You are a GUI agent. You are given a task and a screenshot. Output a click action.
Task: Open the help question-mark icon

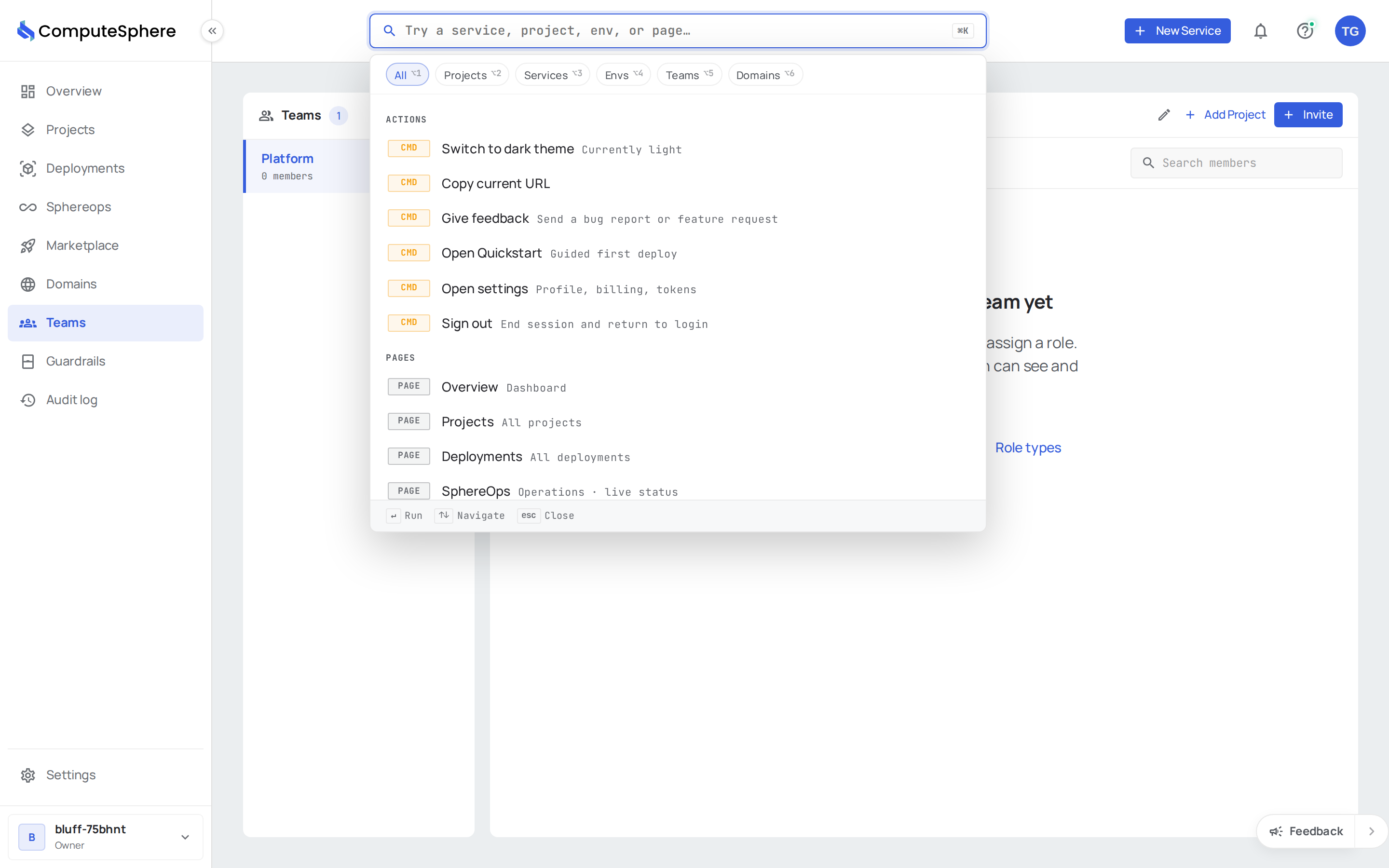point(1305,31)
